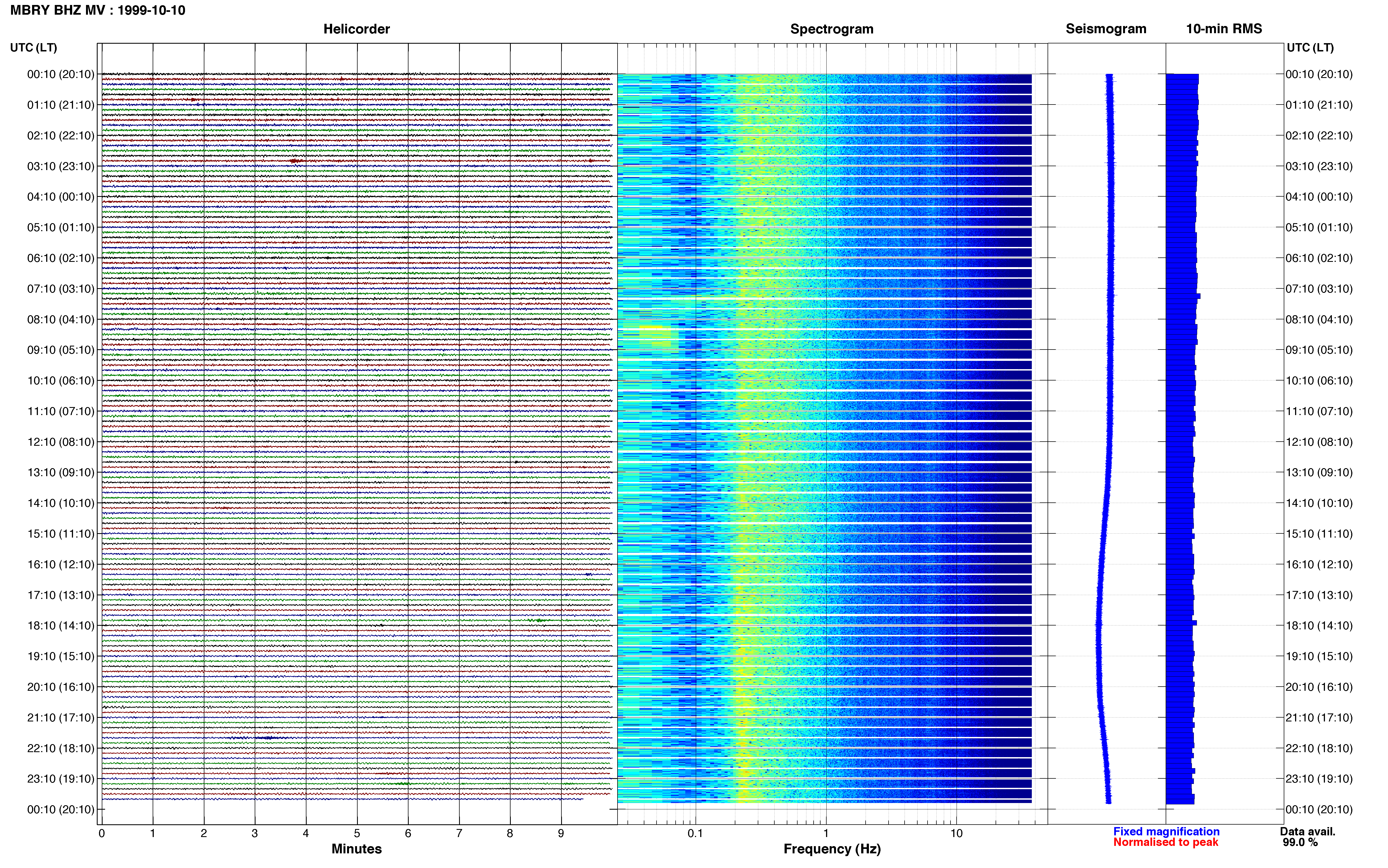
Task: Click the 'Frequency (Hz)' axis label
Action: coord(832,848)
